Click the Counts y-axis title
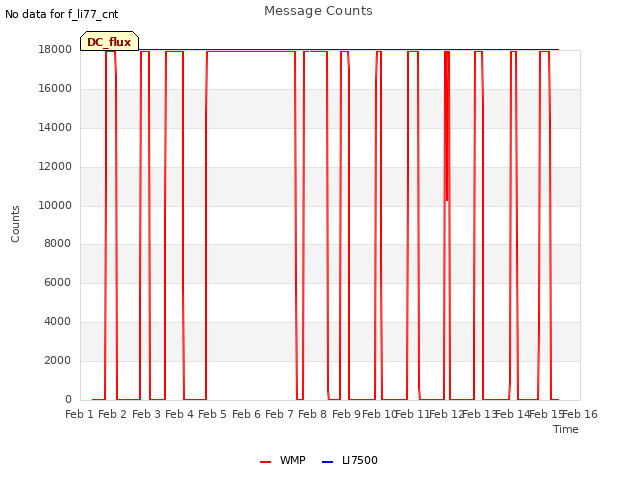640x480 pixels. point(15,224)
